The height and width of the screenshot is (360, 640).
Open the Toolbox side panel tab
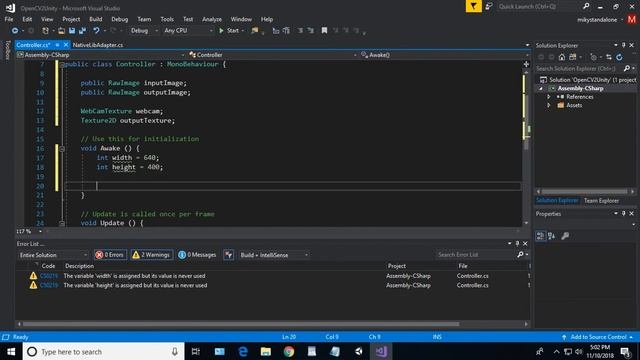pyautogui.click(x=7, y=50)
